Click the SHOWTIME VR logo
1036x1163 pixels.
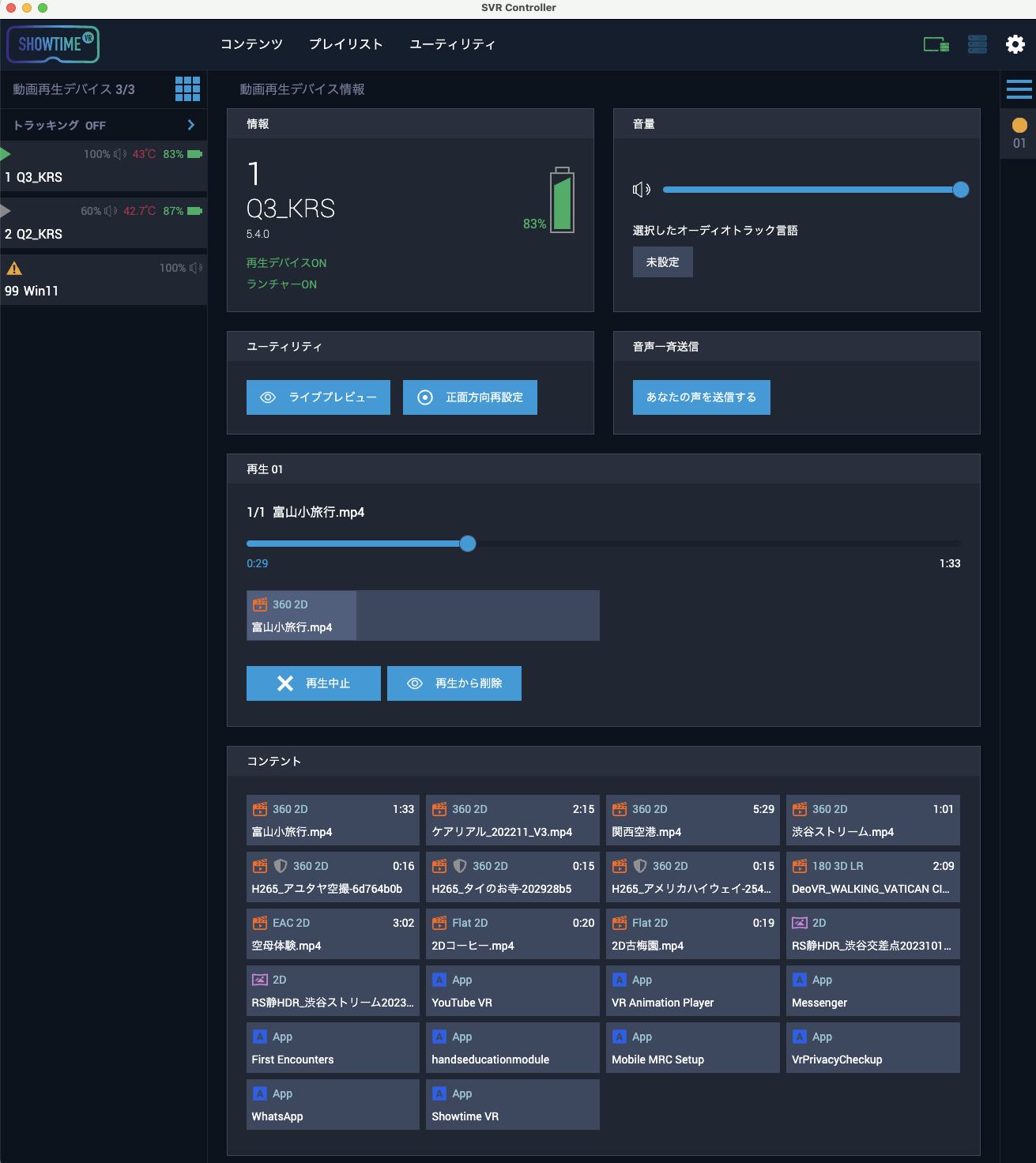(x=53, y=44)
